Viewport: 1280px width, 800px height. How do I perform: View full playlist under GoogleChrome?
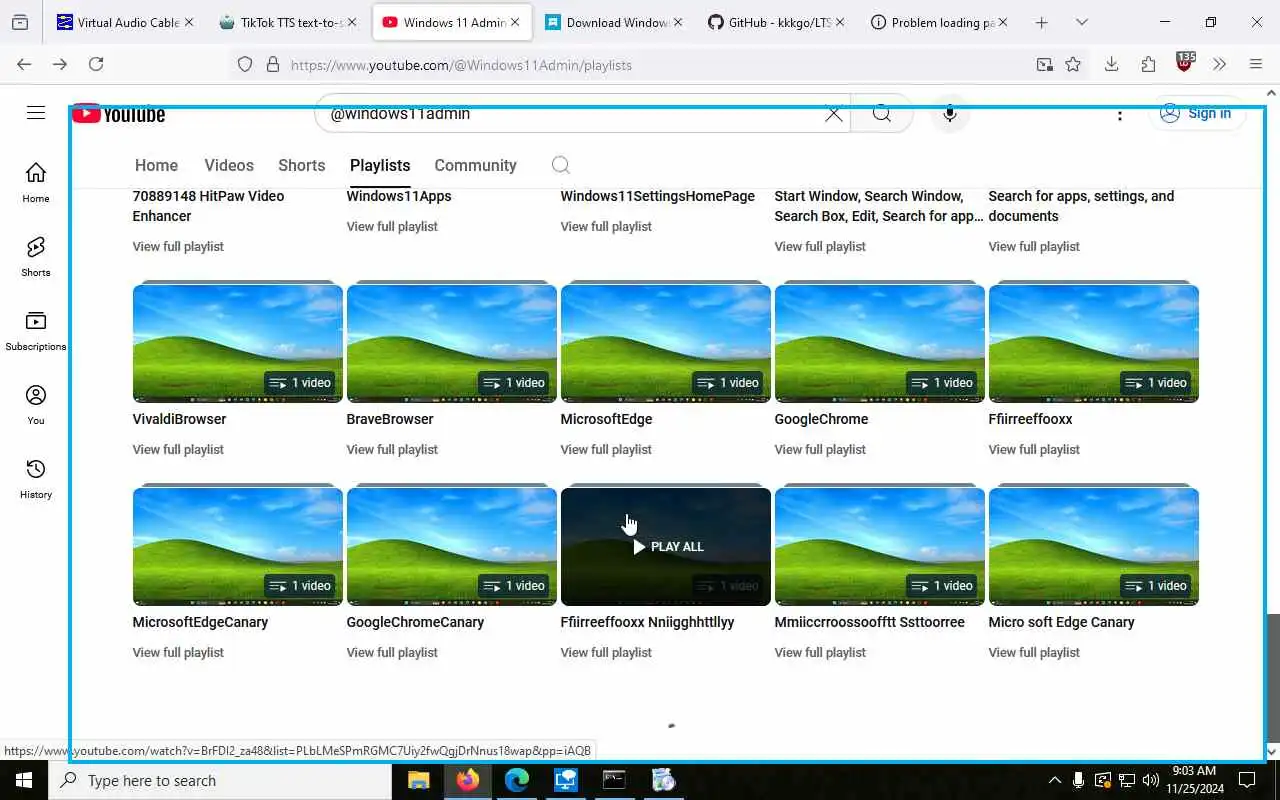820,449
